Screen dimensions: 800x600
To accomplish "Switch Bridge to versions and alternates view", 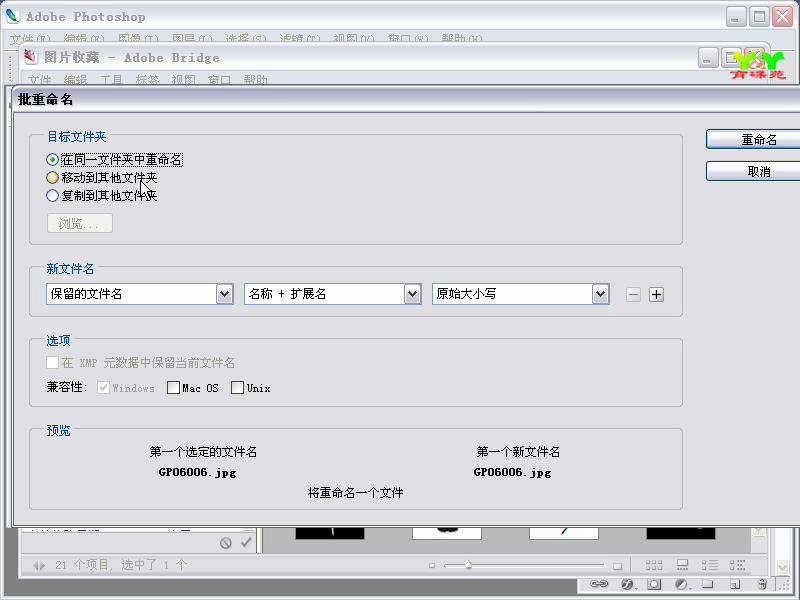I will [x=737, y=565].
